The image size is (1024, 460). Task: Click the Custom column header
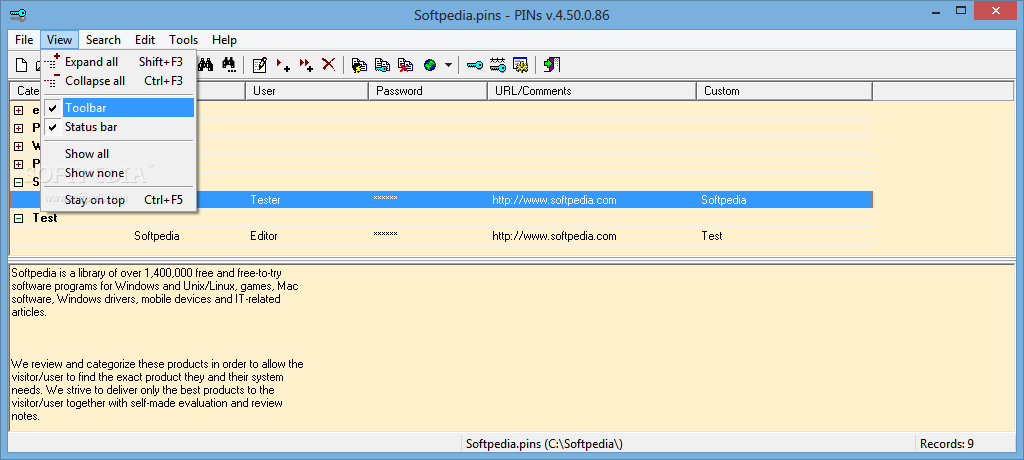(x=784, y=91)
